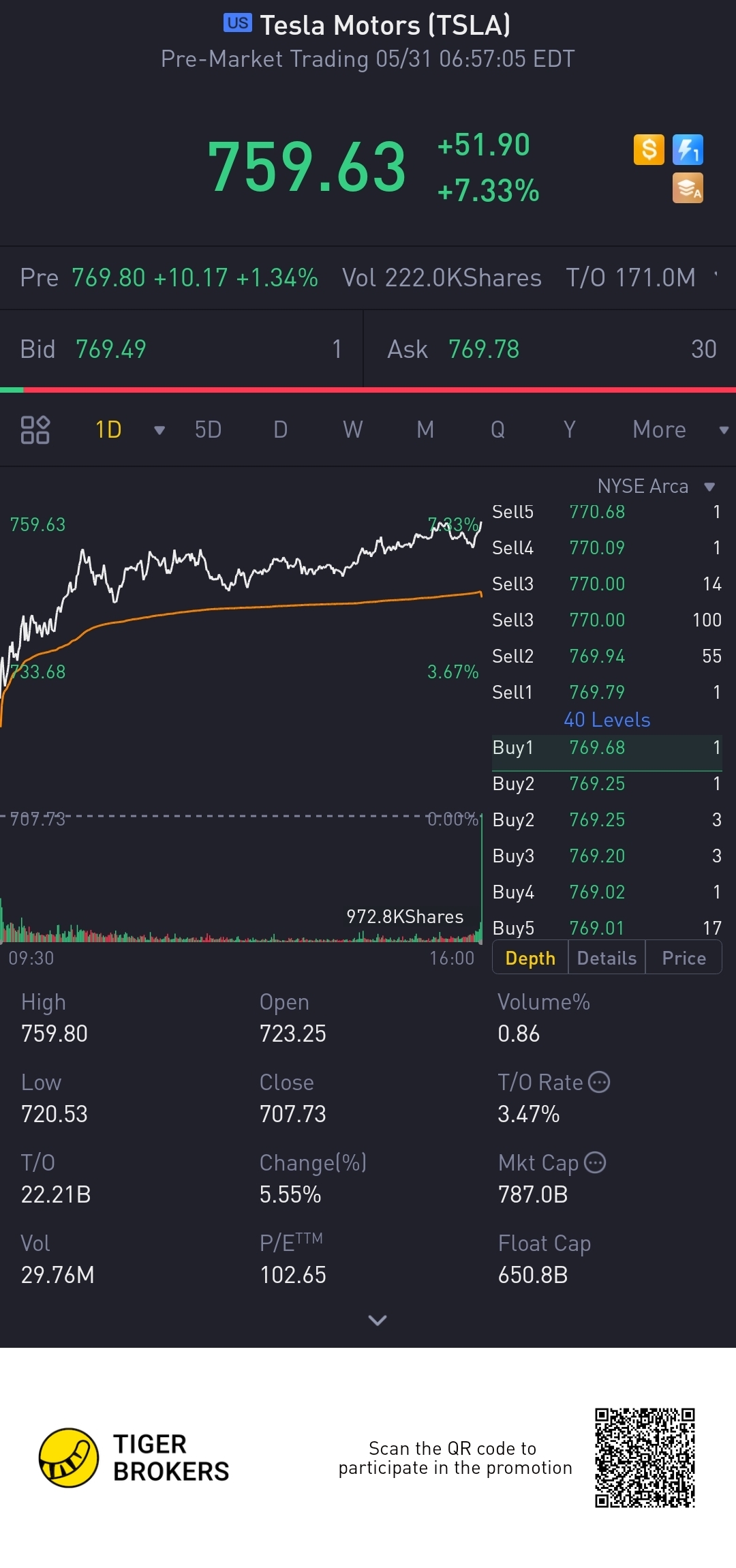Tap the Buy2 row with quantity 3
Image resolution: width=736 pixels, height=1568 pixels.
tap(607, 820)
